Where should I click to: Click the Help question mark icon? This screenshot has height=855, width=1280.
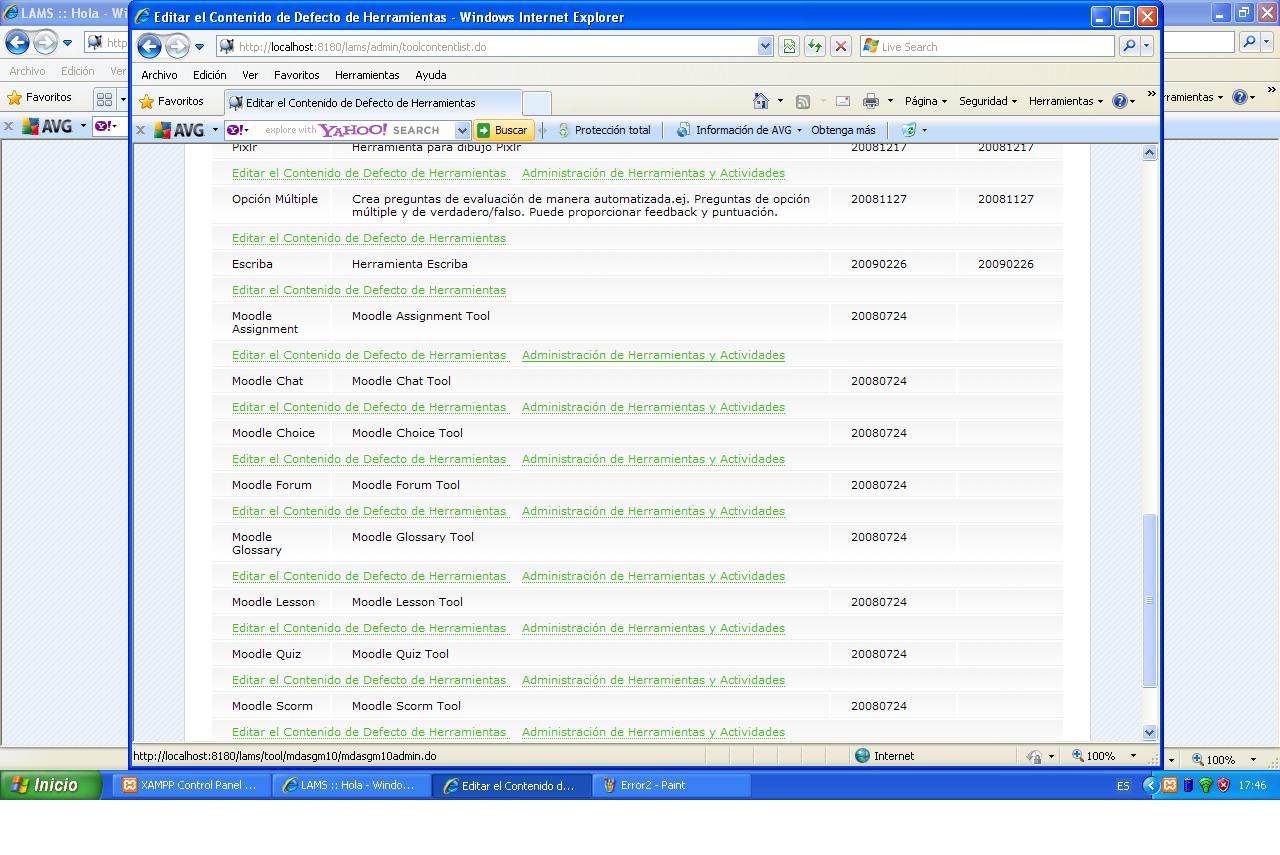[1119, 101]
